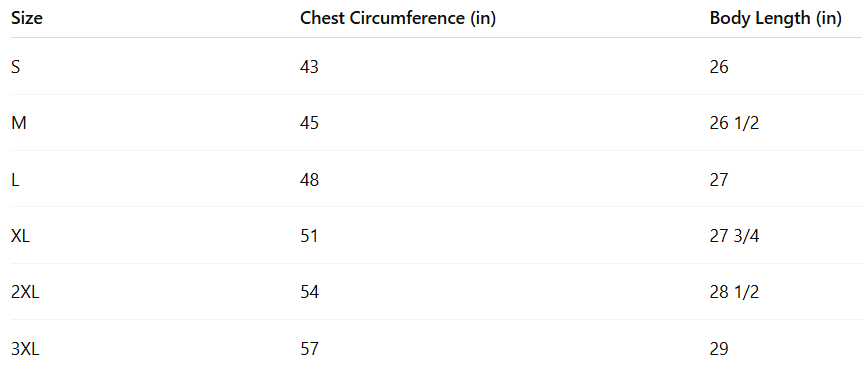This screenshot has width=862, height=382.
Task: Click chest circumference value 54
Action: (x=310, y=292)
